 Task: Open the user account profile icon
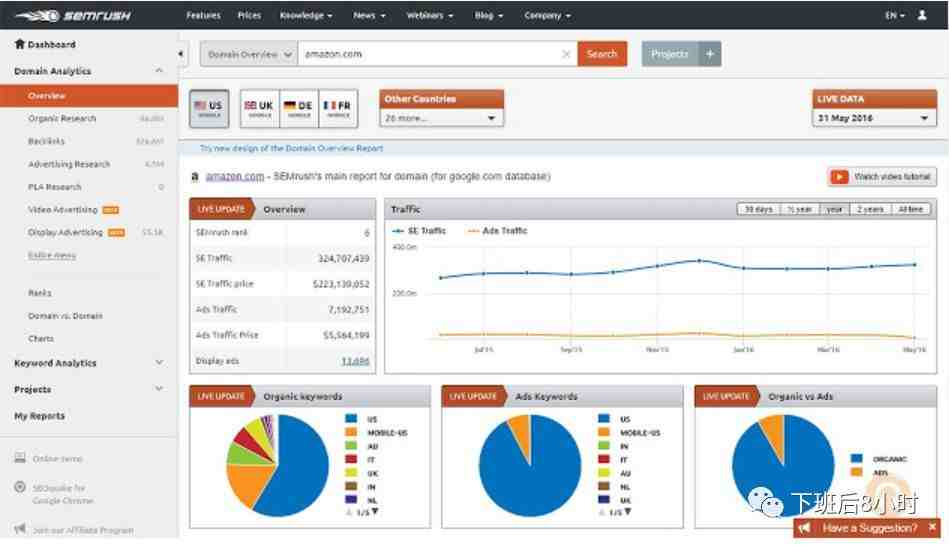click(x=922, y=15)
